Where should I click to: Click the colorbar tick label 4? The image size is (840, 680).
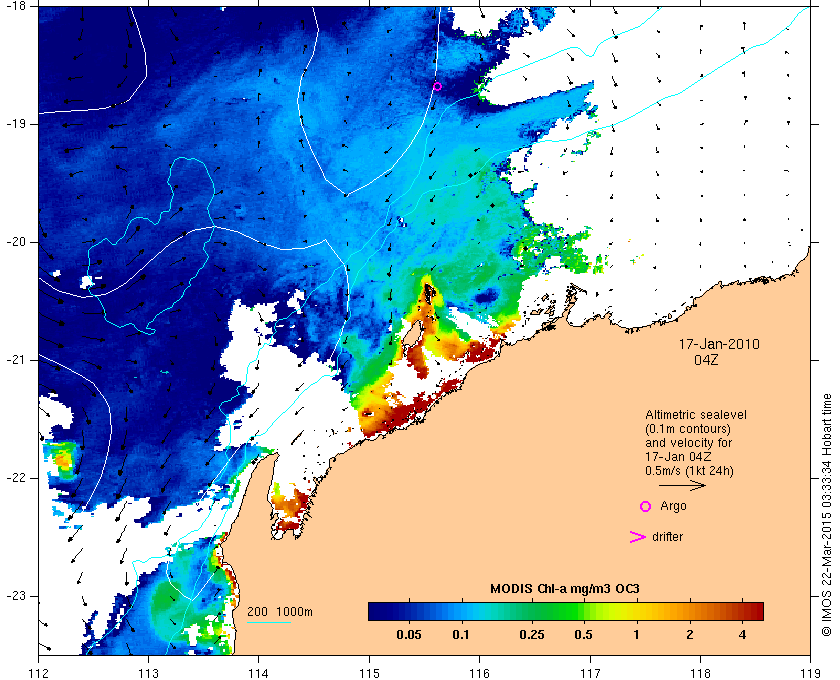(x=742, y=636)
